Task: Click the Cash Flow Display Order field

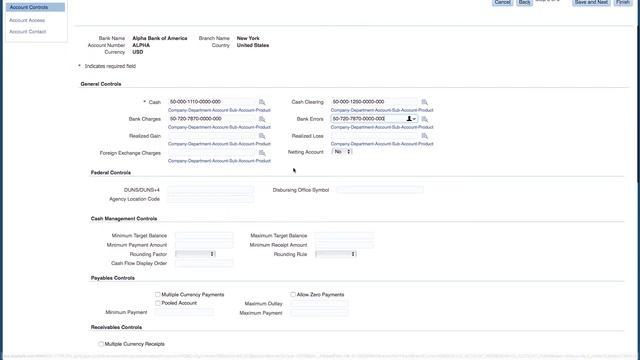Action: click(204, 263)
